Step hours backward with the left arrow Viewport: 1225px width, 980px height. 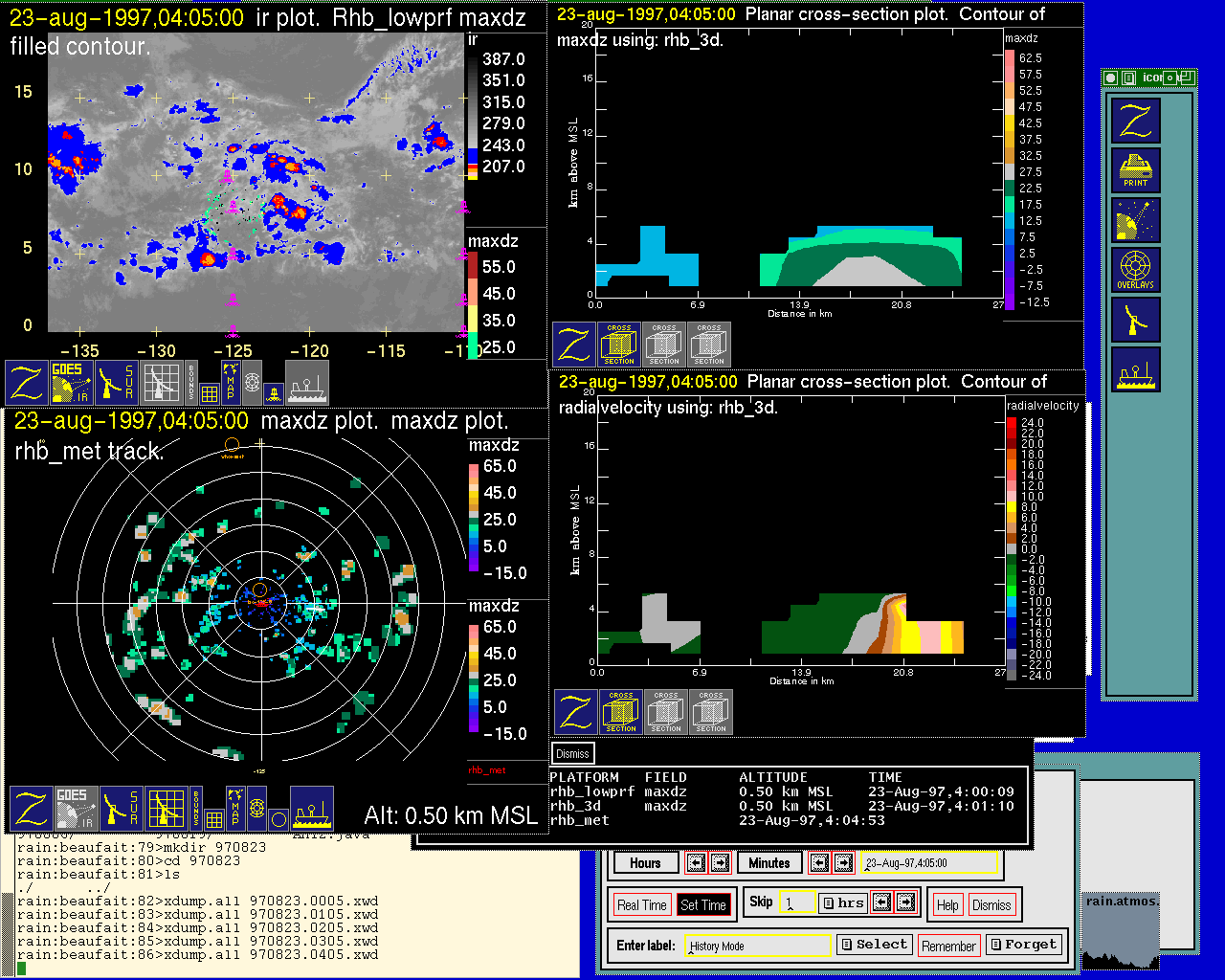[696, 862]
